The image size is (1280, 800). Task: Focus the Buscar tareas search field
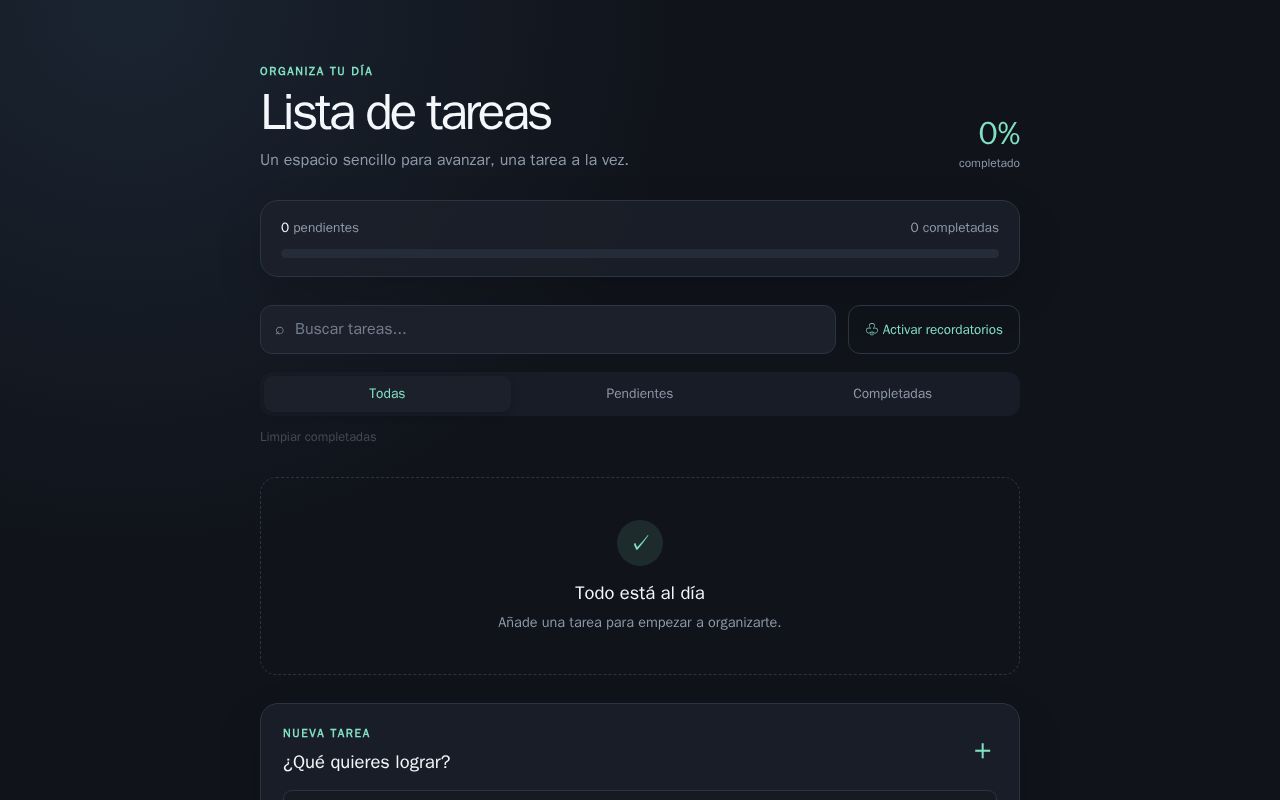548,330
